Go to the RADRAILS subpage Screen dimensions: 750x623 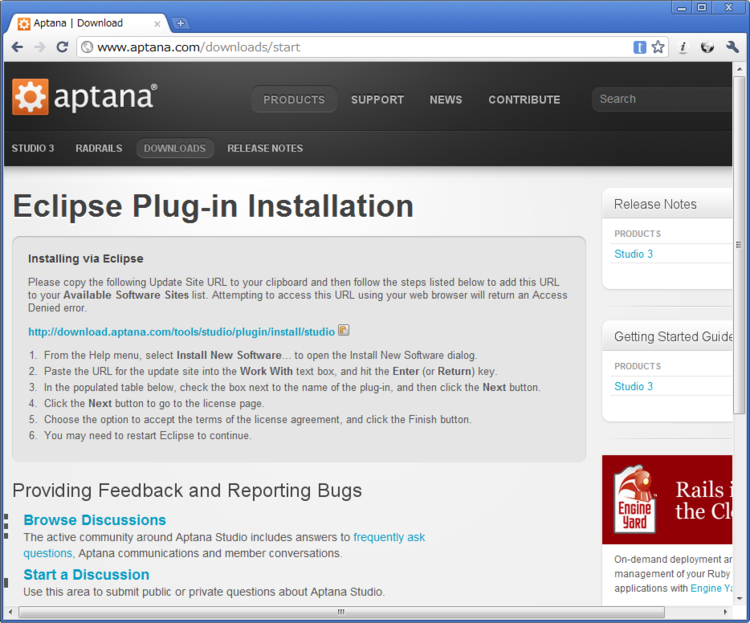pyautogui.click(x=99, y=148)
